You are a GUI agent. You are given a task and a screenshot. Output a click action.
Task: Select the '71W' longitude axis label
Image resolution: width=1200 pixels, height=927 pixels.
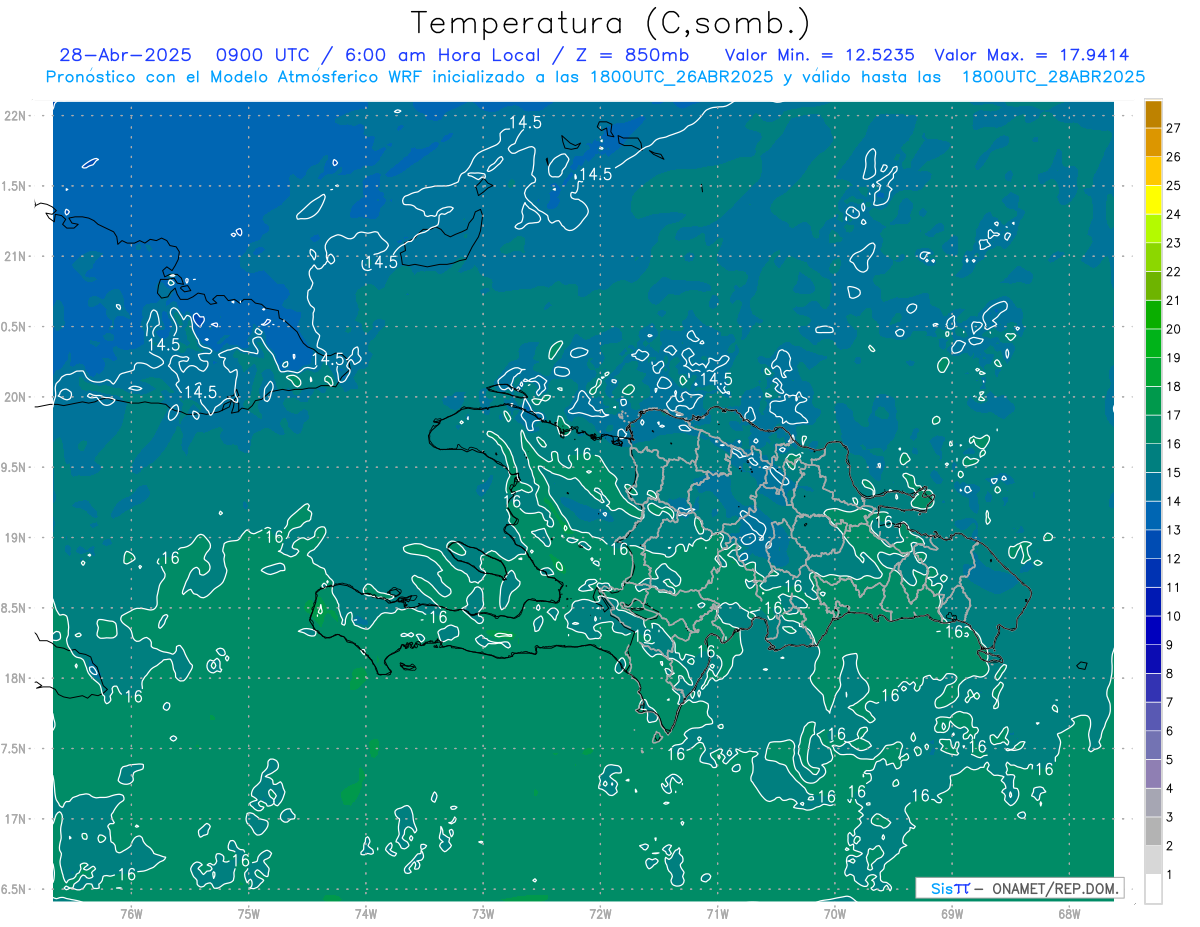pyautogui.click(x=717, y=914)
